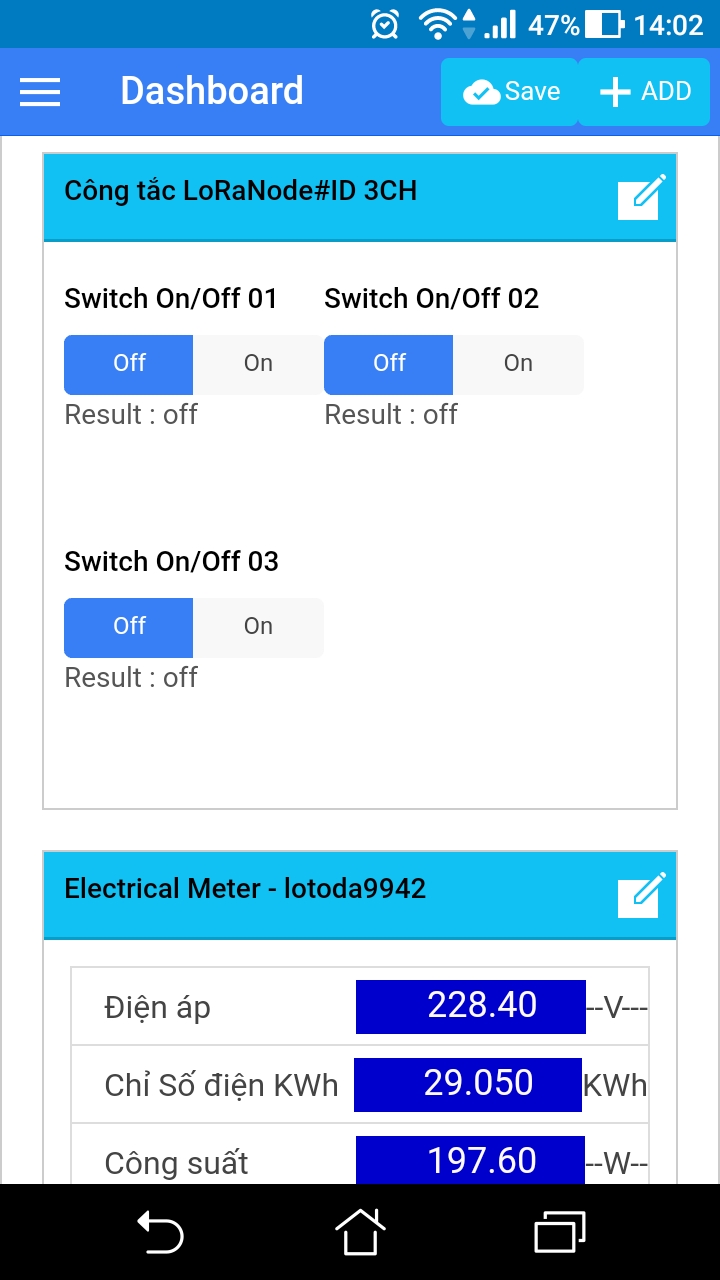Viewport: 720px width, 1280px height.
Task: Select the Chỉ Số điện KWh value 29.050
Action: click(468, 1084)
